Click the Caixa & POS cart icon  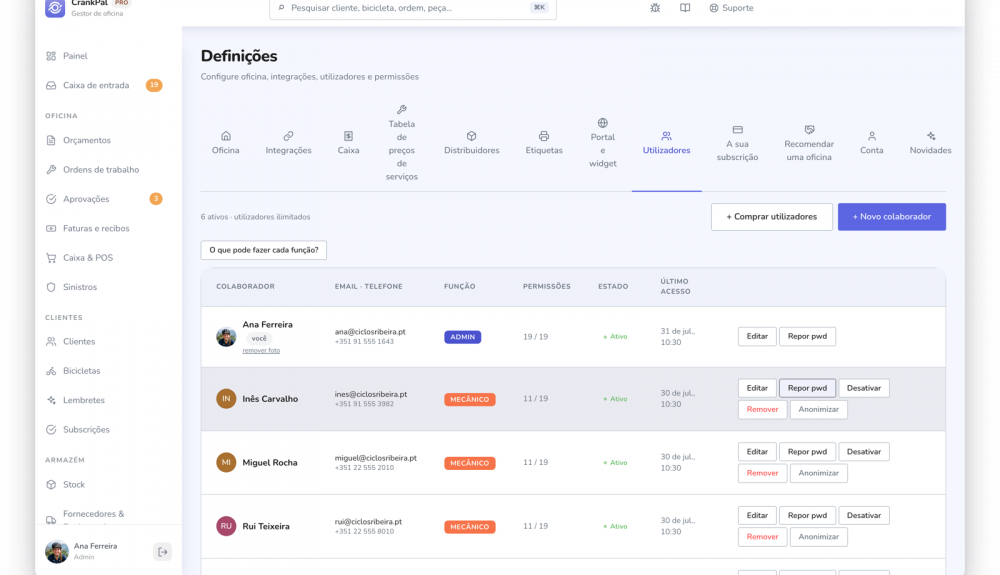51,258
